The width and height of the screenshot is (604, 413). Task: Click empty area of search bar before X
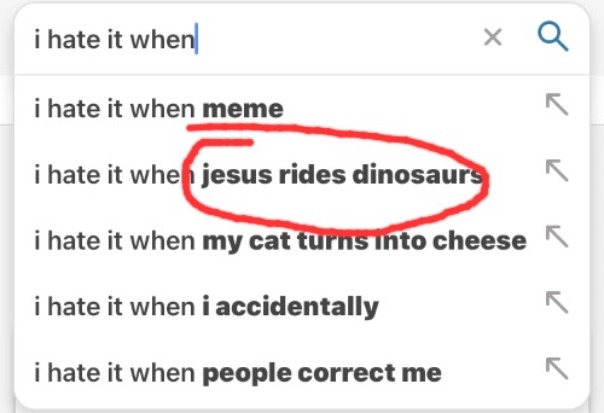click(x=339, y=39)
